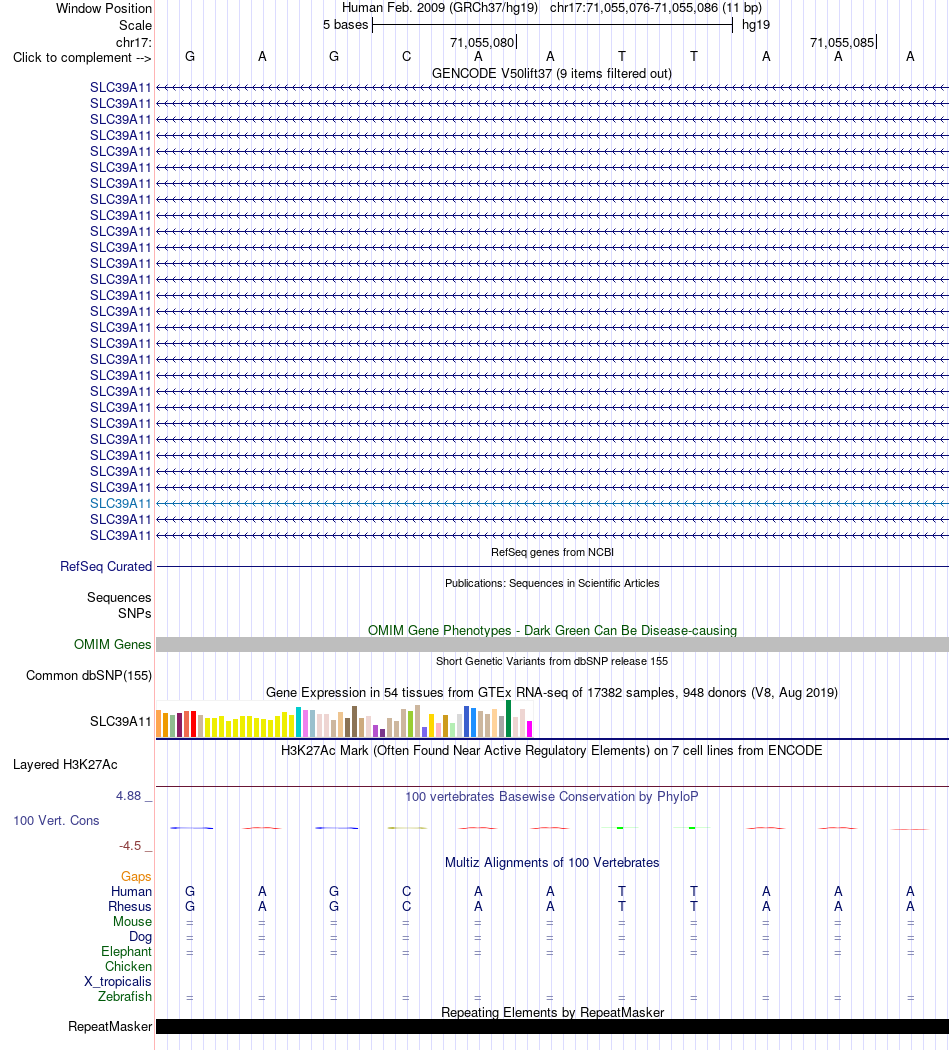Click the "Human" alignment row label
The width and height of the screenshot is (950, 1050).
pos(132,891)
